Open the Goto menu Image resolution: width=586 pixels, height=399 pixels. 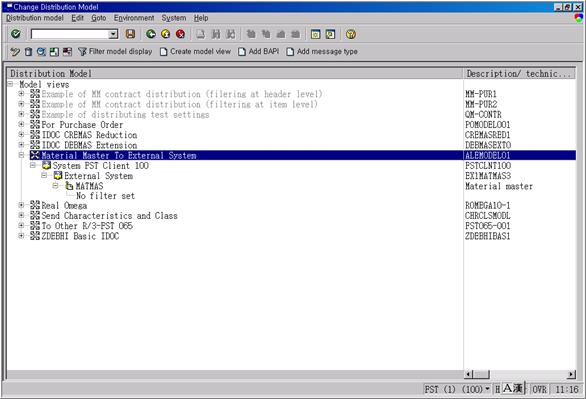coord(99,18)
